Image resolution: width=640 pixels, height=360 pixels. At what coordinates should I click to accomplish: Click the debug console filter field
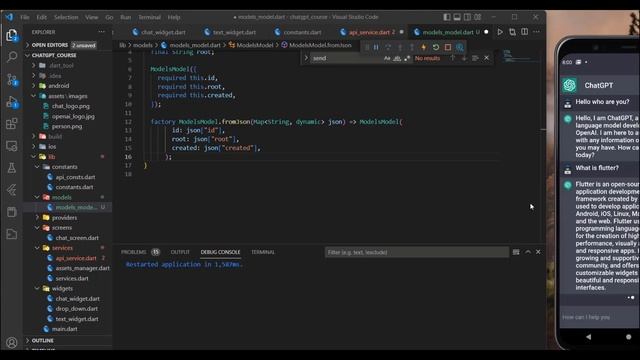(x=417, y=252)
